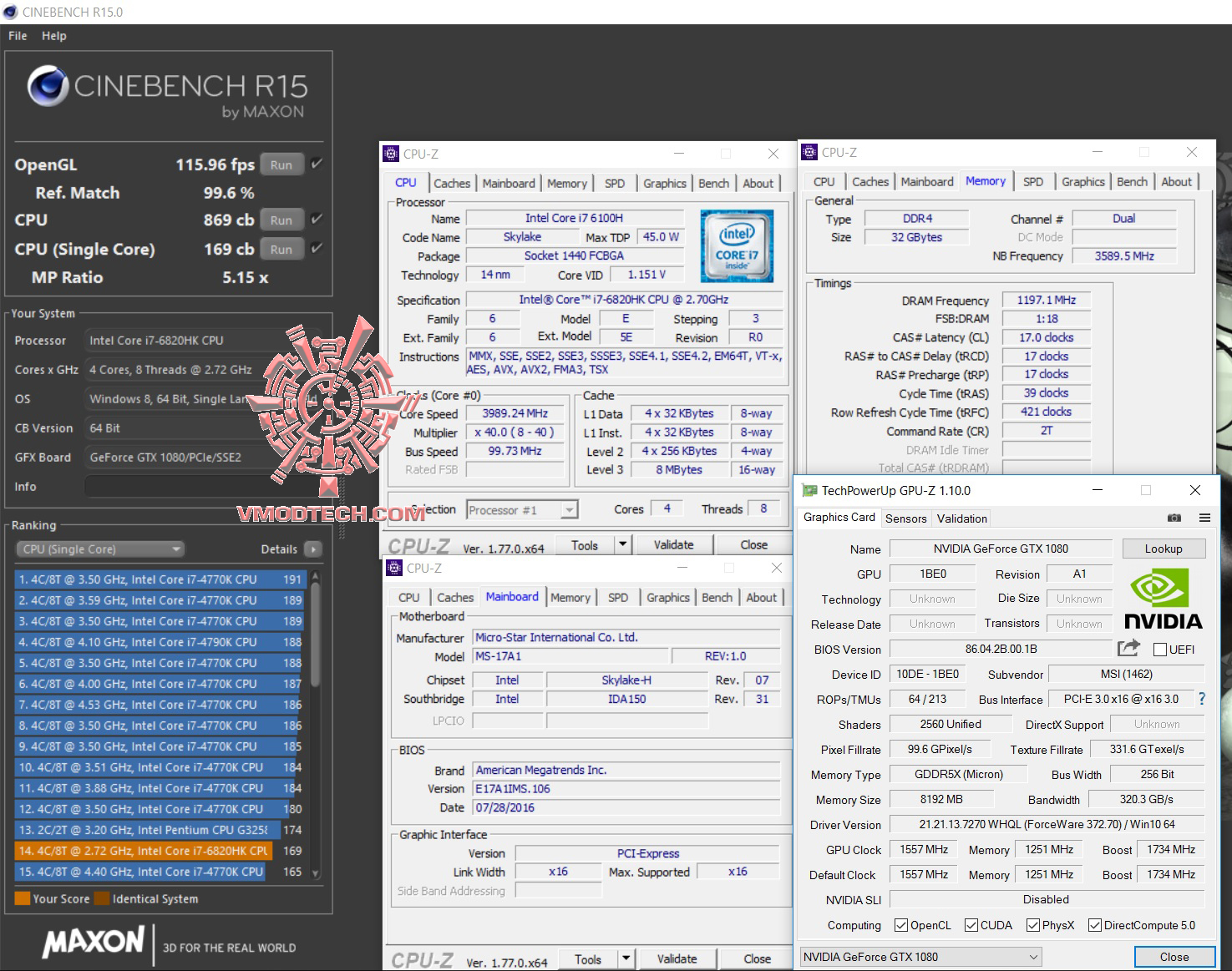Viewport: 1232px width, 971px height.
Task: Take a GPU-Z screenshot with the camera icon
Action: [1174, 518]
